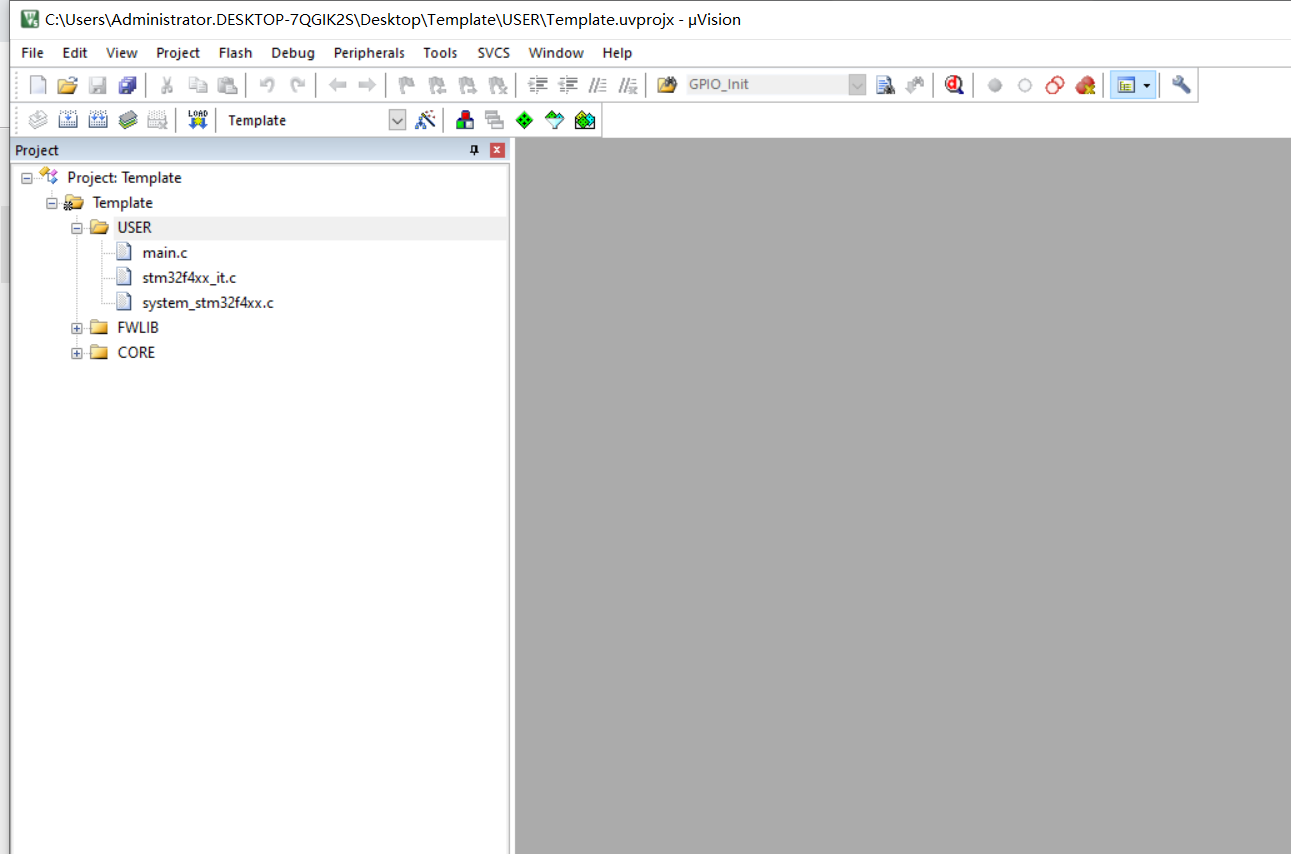Navigate forwards with the right arrow icon
This screenshot has height=854, width=1291.
[367, 85]
